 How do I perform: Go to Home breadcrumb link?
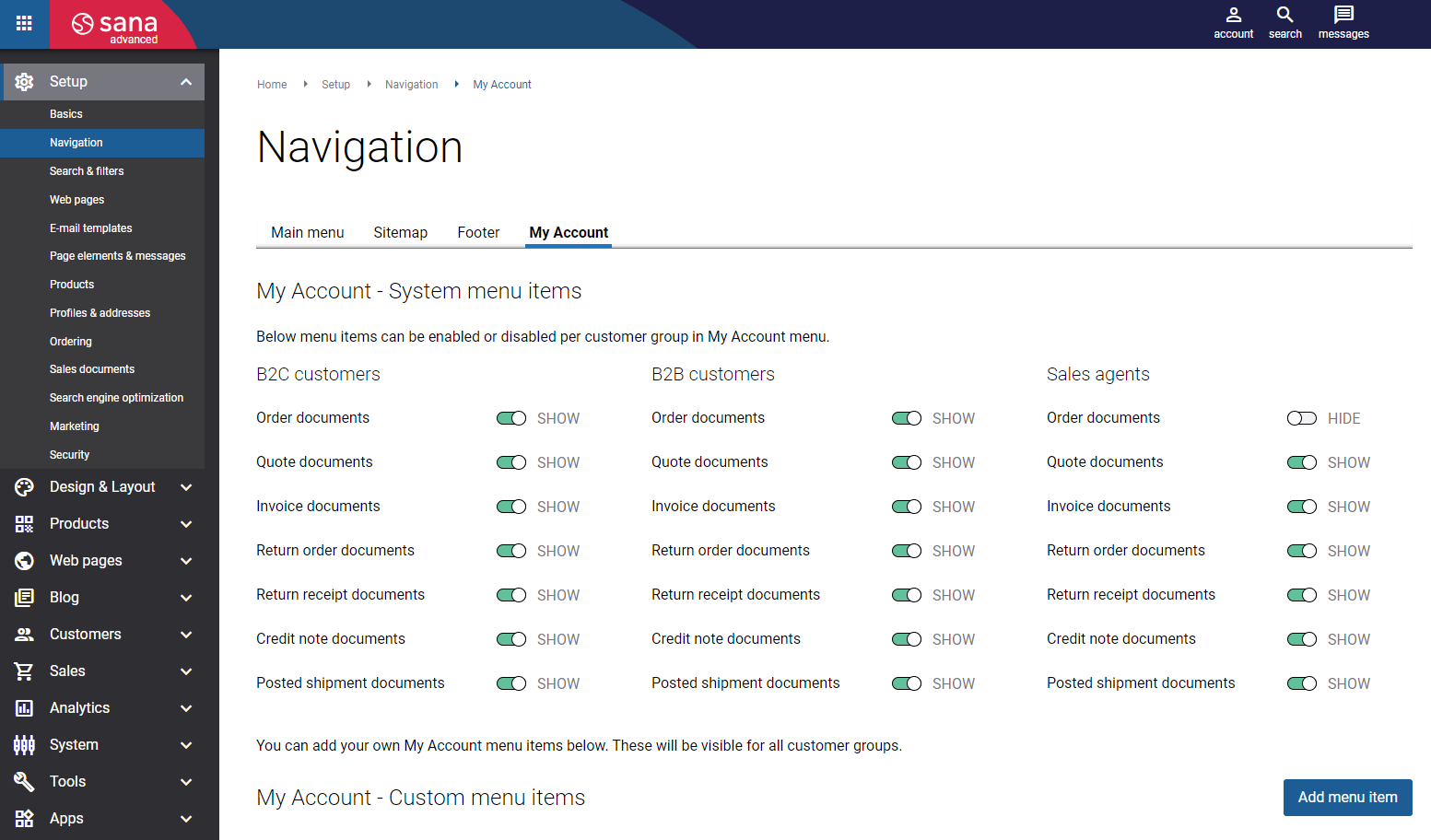272,85
